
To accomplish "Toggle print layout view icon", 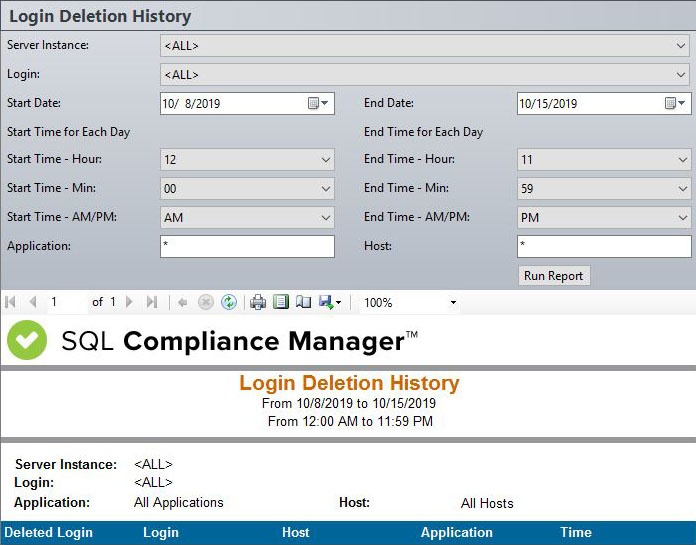I will click(x=281, y=302).
